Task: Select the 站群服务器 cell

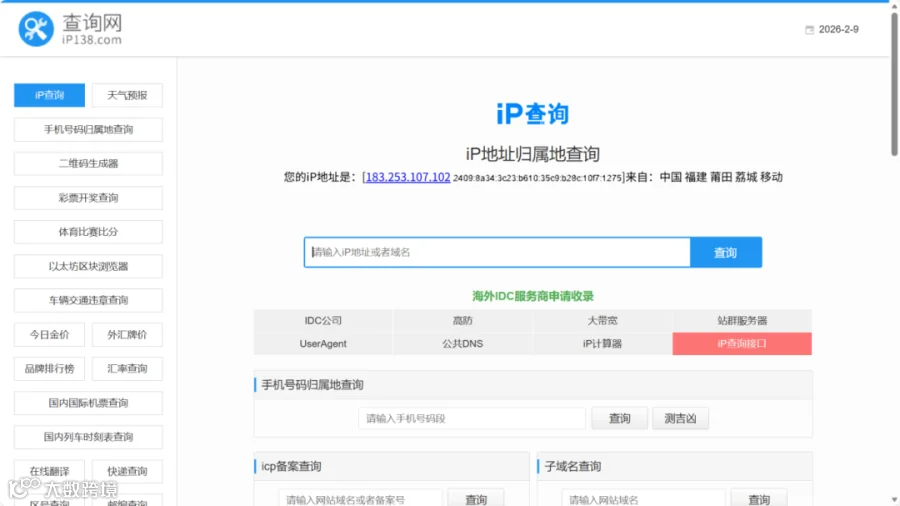Action: 742,321
